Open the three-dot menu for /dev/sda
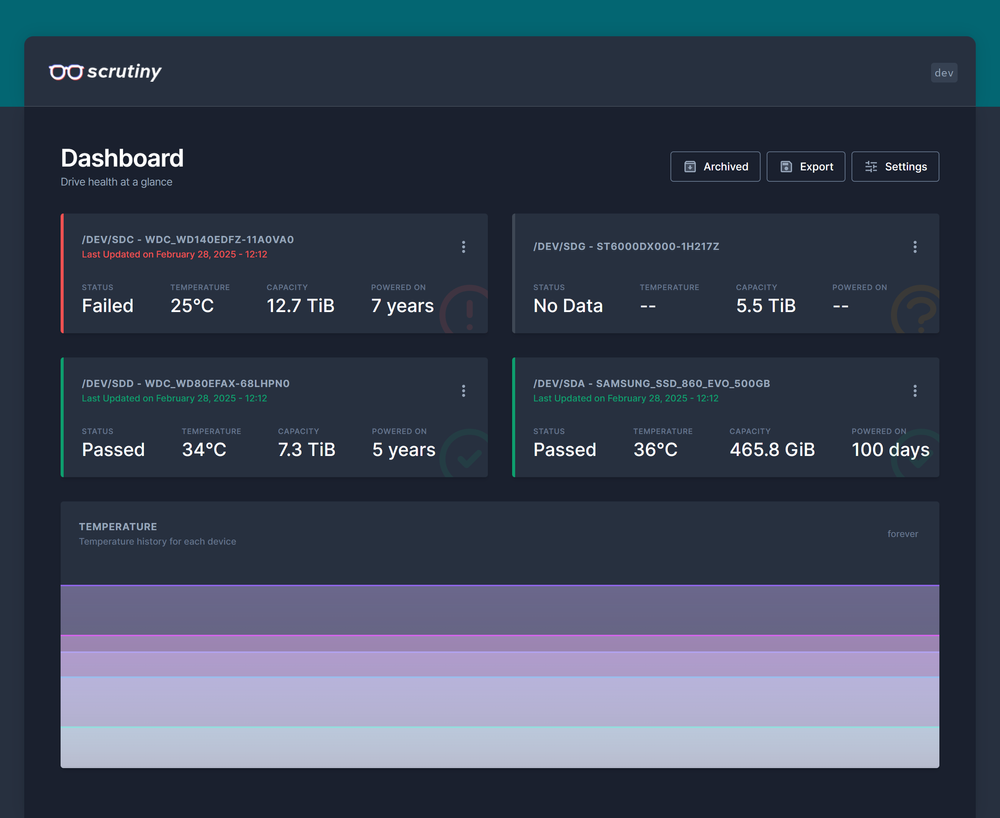 point(915,391)
